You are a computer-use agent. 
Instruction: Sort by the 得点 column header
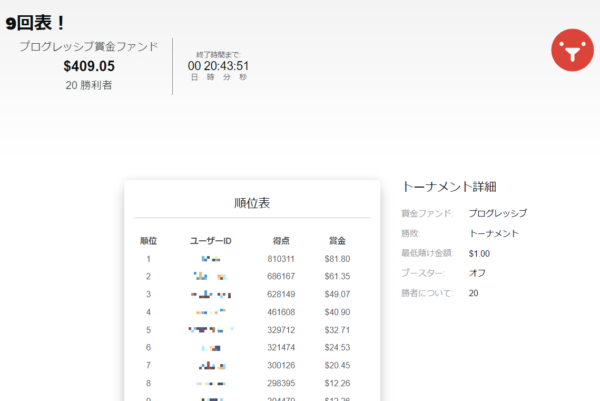pos(281,241)
